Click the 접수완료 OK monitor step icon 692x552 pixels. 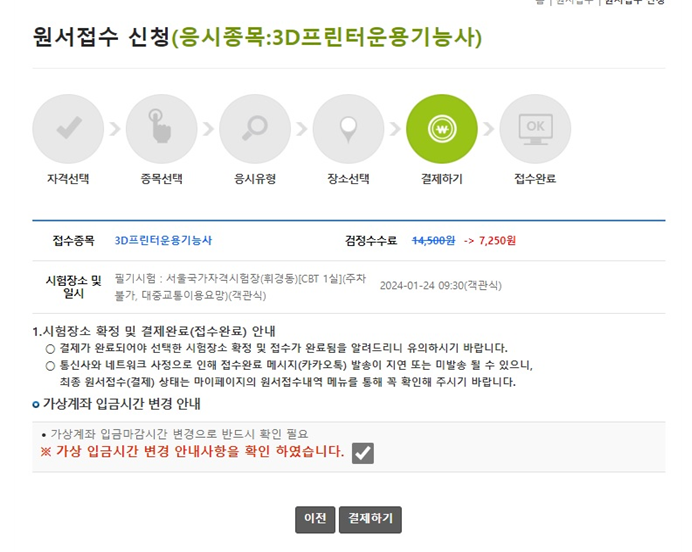tap(535, 129)
